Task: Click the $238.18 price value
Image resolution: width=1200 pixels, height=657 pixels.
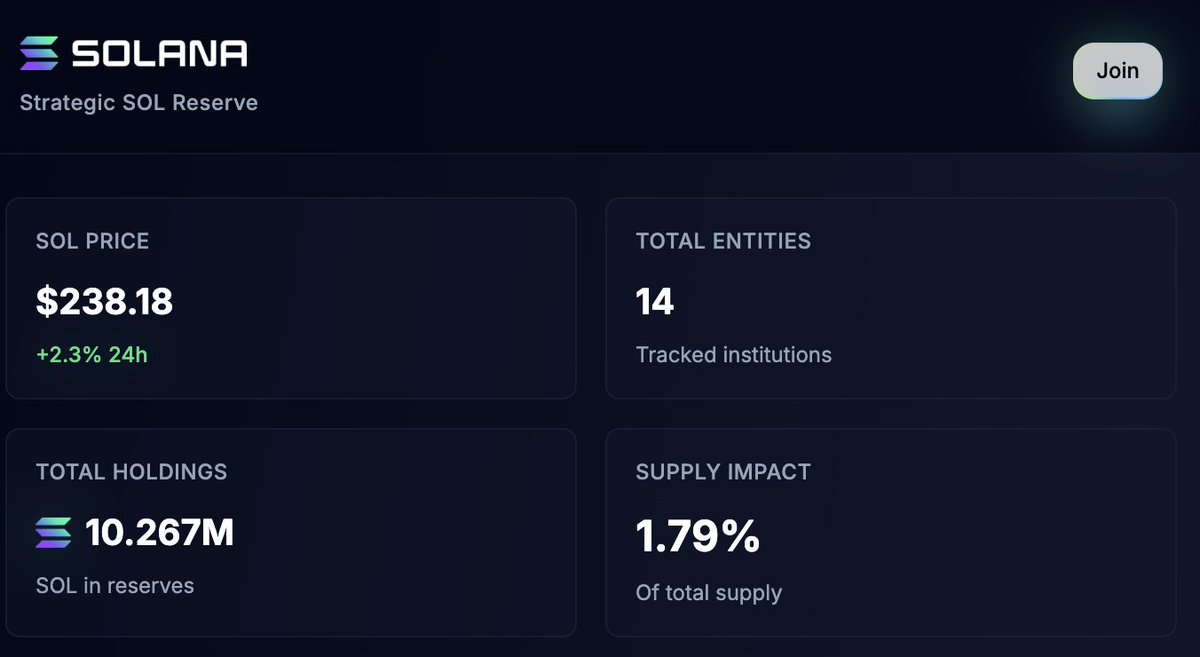Action: [105, 301]
